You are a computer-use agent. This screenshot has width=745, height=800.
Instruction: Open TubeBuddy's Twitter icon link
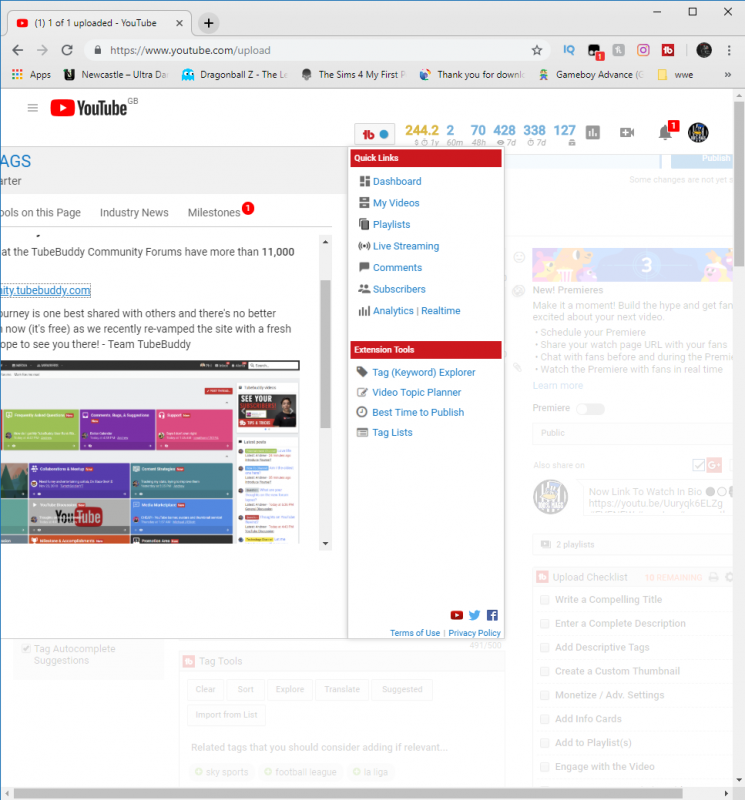(474, 615)
